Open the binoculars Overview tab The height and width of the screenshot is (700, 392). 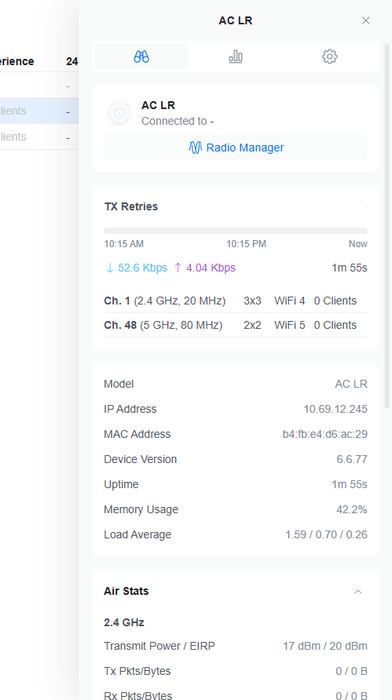click(141, 57)
